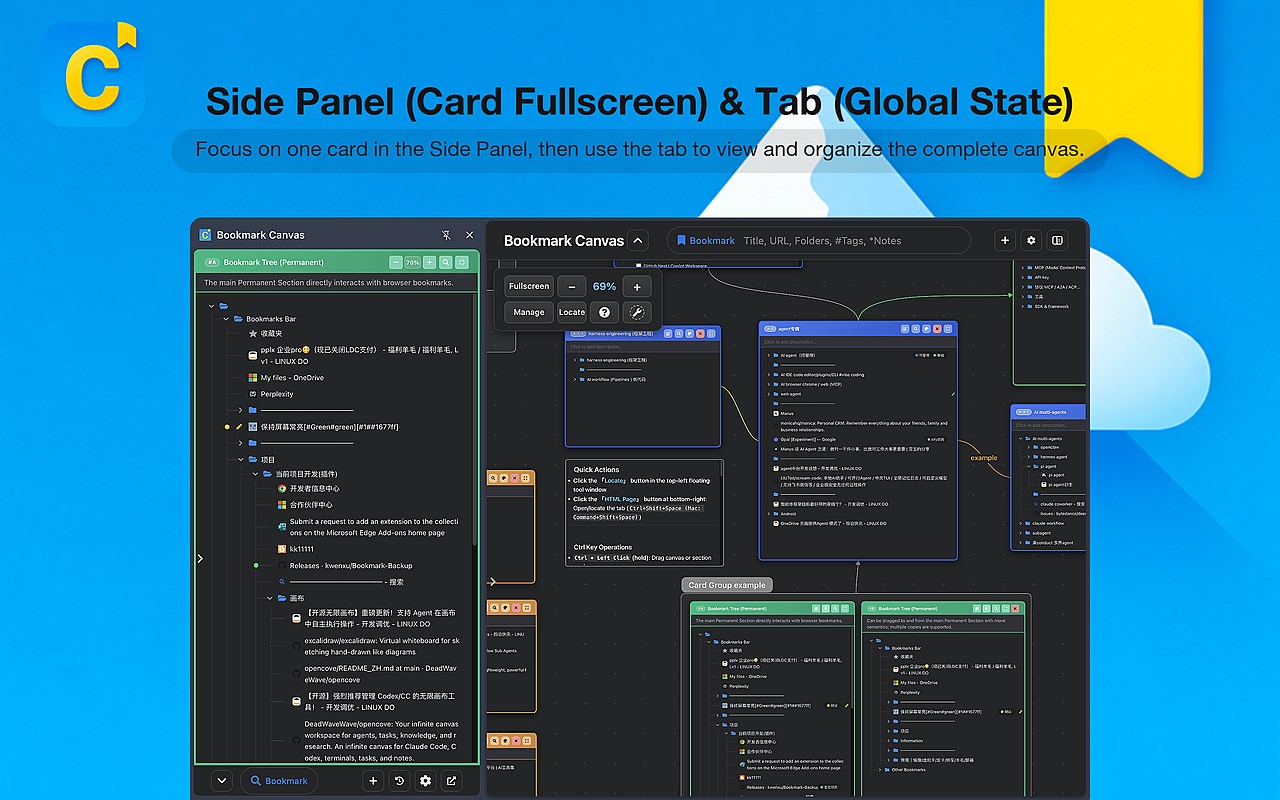Delete the agent专辑 card via red button
This screenshot has height=800, width=1280.
938,328
